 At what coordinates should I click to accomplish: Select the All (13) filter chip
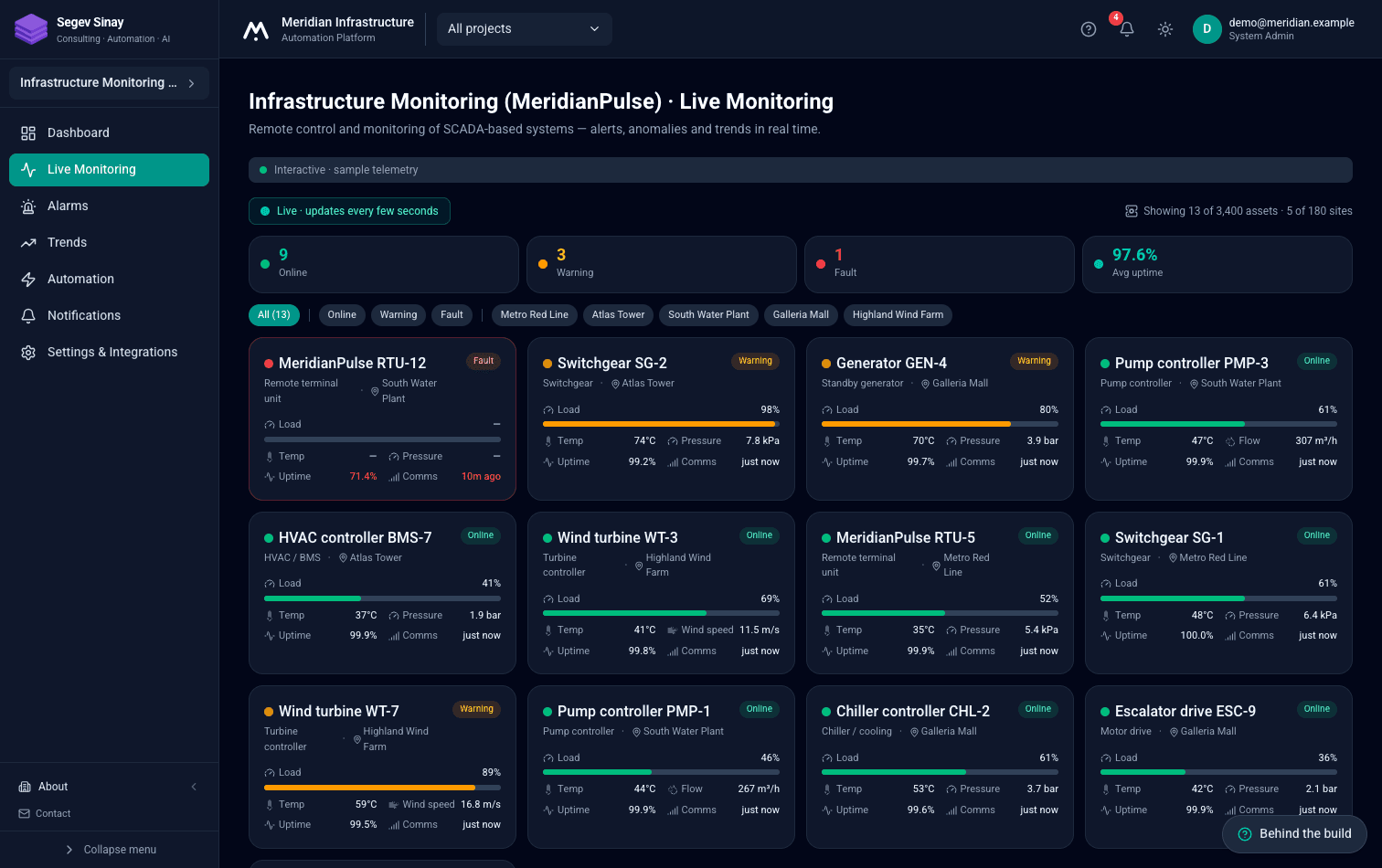(x=274, y=315)
